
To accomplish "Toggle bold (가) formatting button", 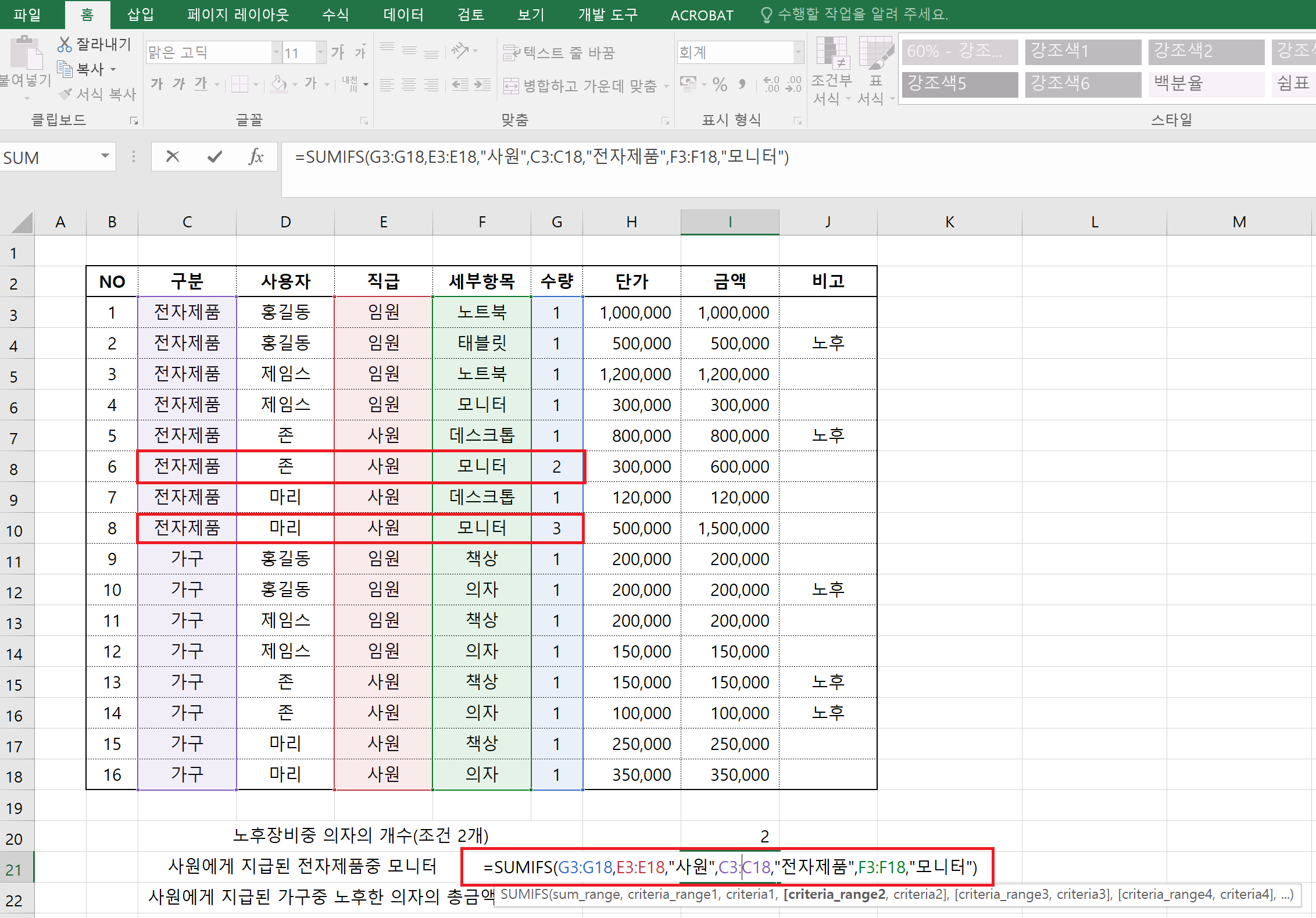I will (x=156, y=84).
